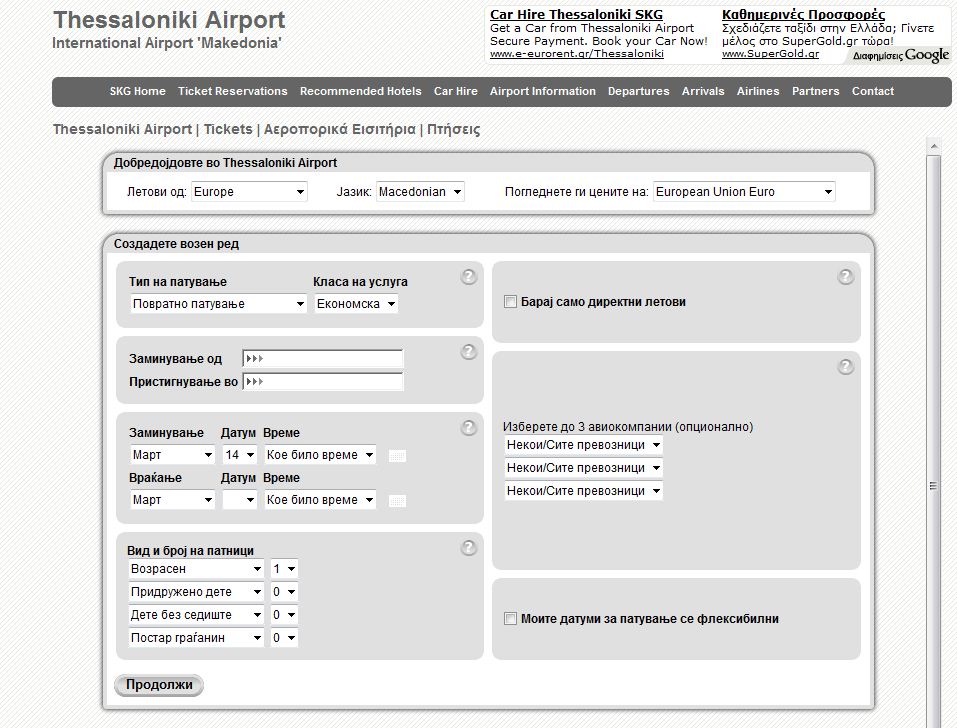Open Постар граѓанин passenger type dropdown
The width and height of the screenshot is (957, 728).
point(197,638)
